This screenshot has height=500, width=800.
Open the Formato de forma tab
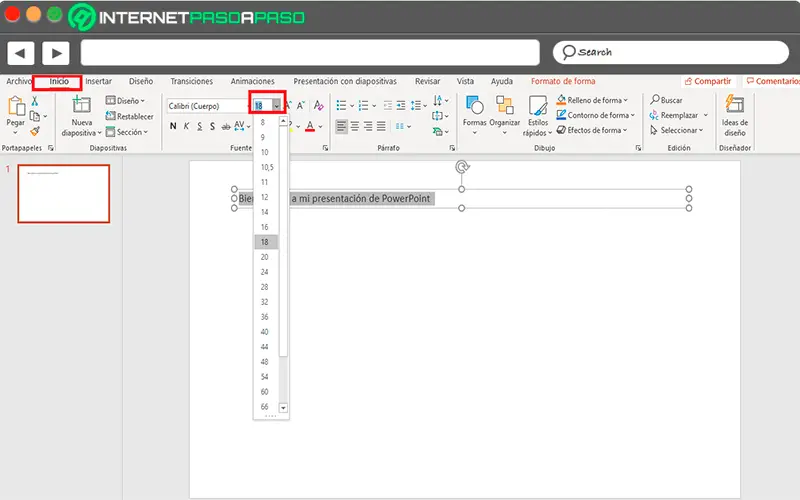tap(563, 81)
